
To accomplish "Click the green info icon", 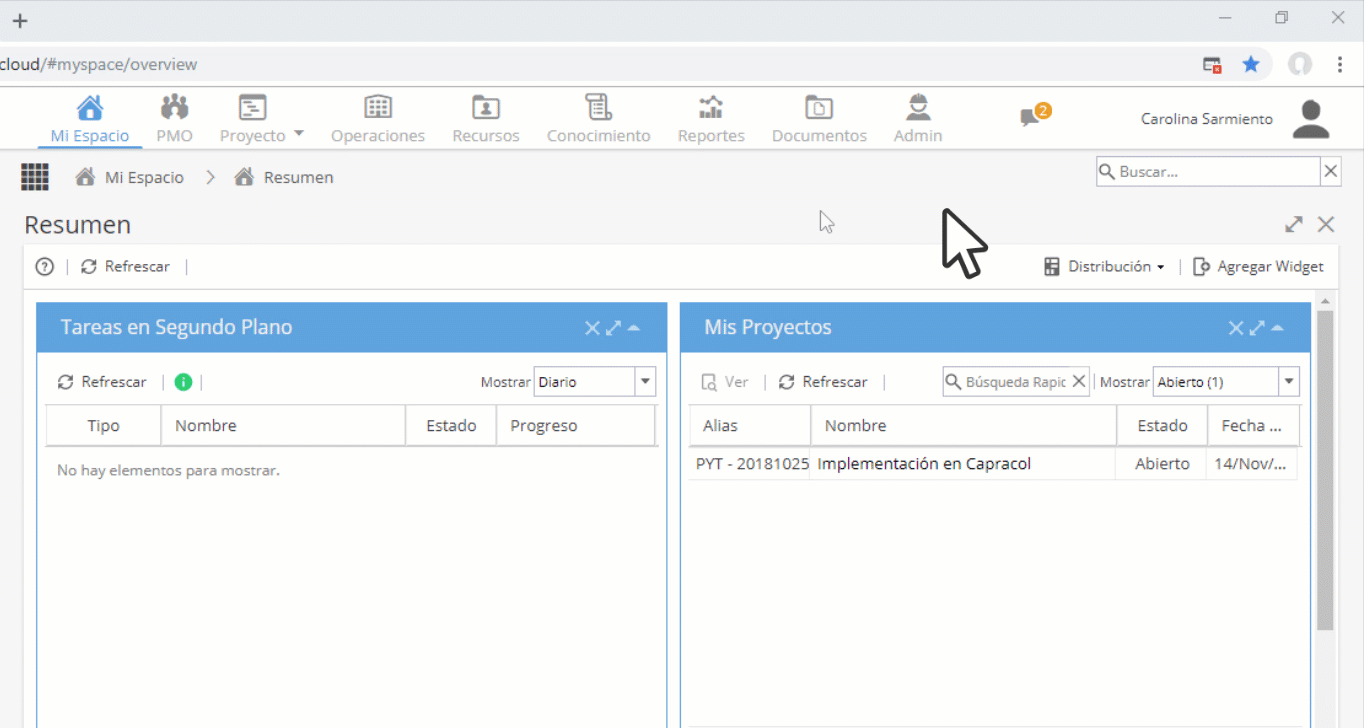I will [x=183, y=382].
